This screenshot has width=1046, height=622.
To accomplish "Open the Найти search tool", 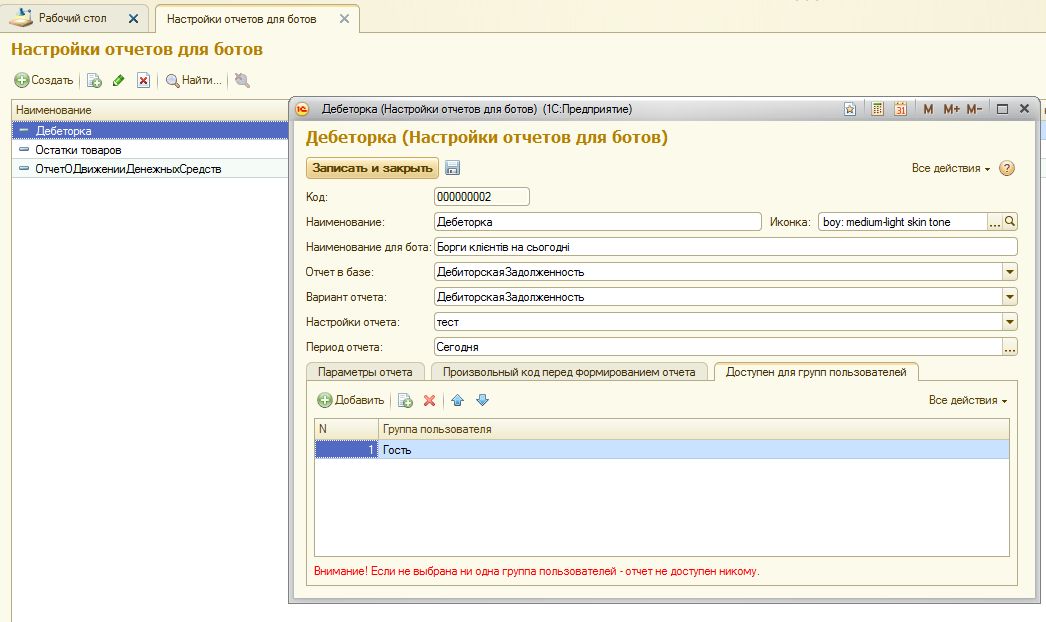I will pyautogui.click(x=193, y=80).
